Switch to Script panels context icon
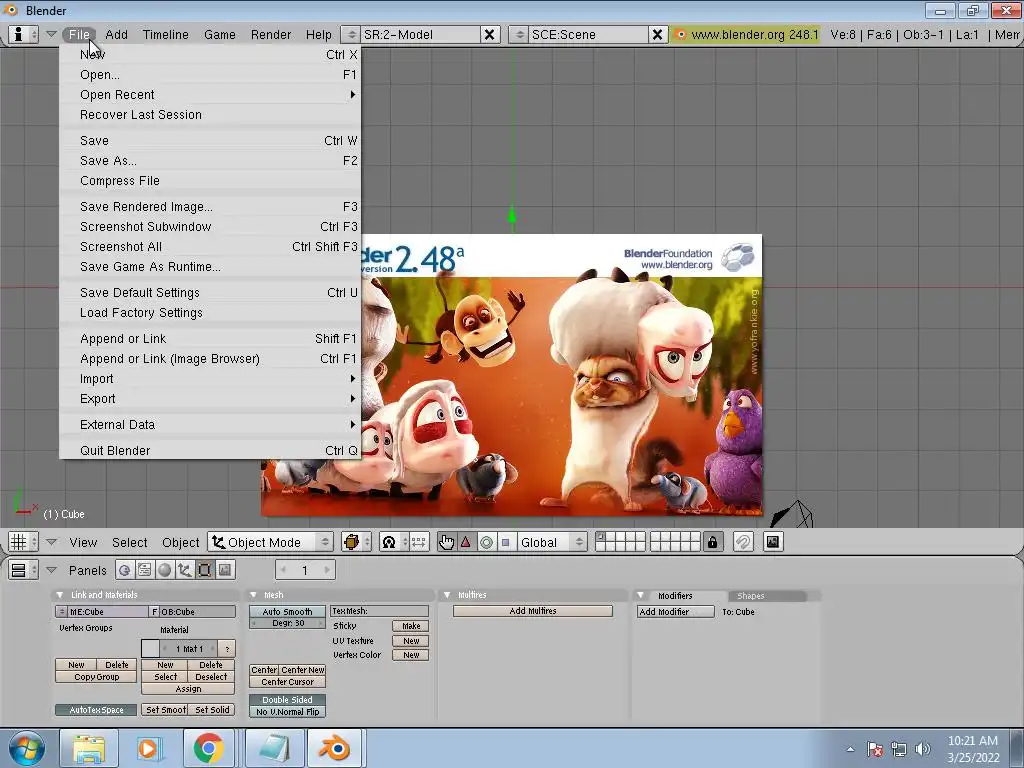The width and height of the screenshot is (1024, 768). (x=144, y=570)
